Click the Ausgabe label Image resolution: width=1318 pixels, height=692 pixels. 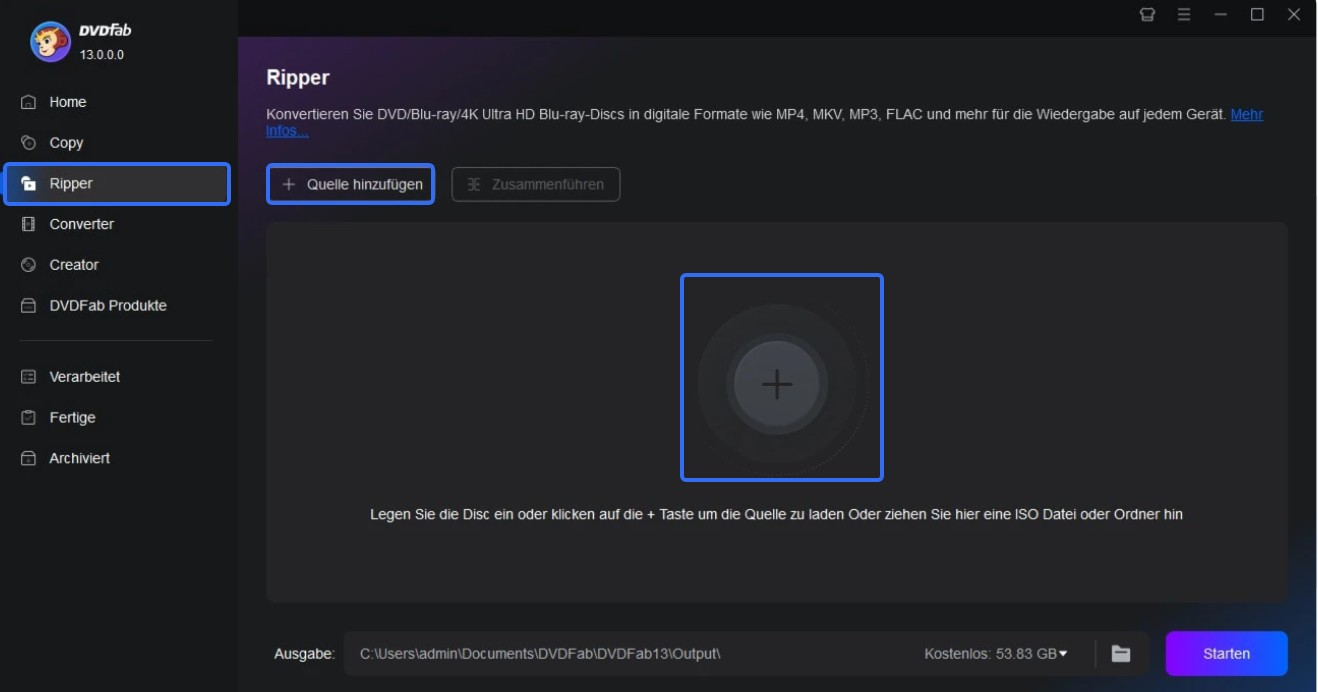tap(304, 654)
